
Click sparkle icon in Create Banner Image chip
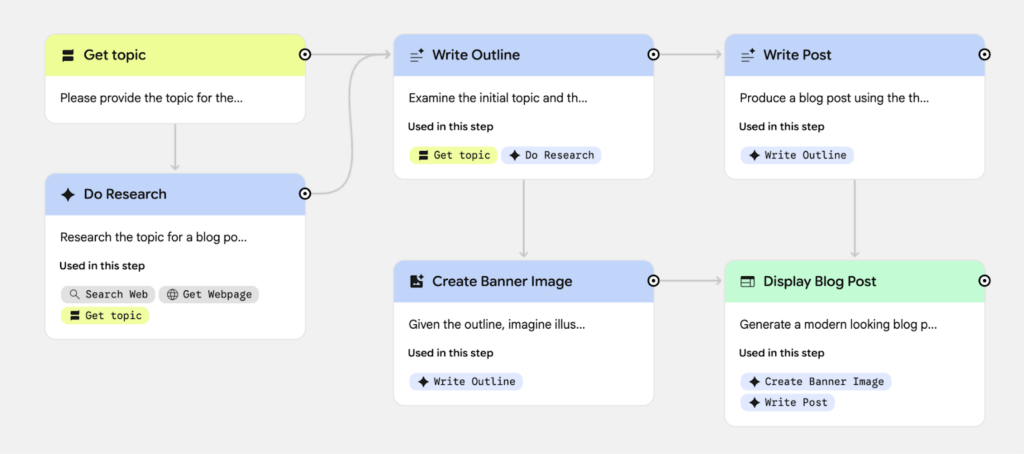754,381
